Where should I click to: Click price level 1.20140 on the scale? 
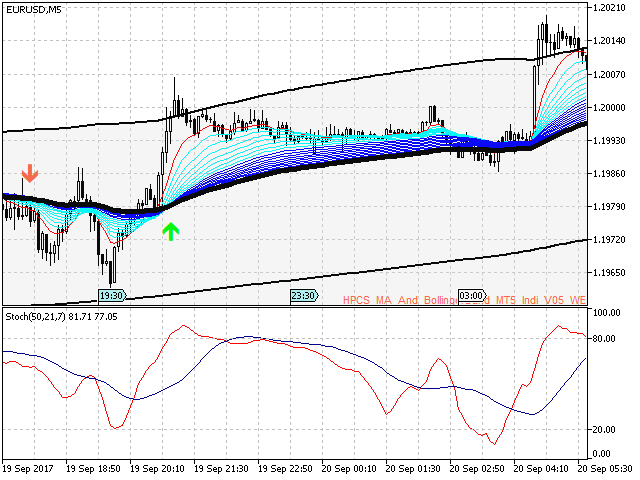coord(609,41)
